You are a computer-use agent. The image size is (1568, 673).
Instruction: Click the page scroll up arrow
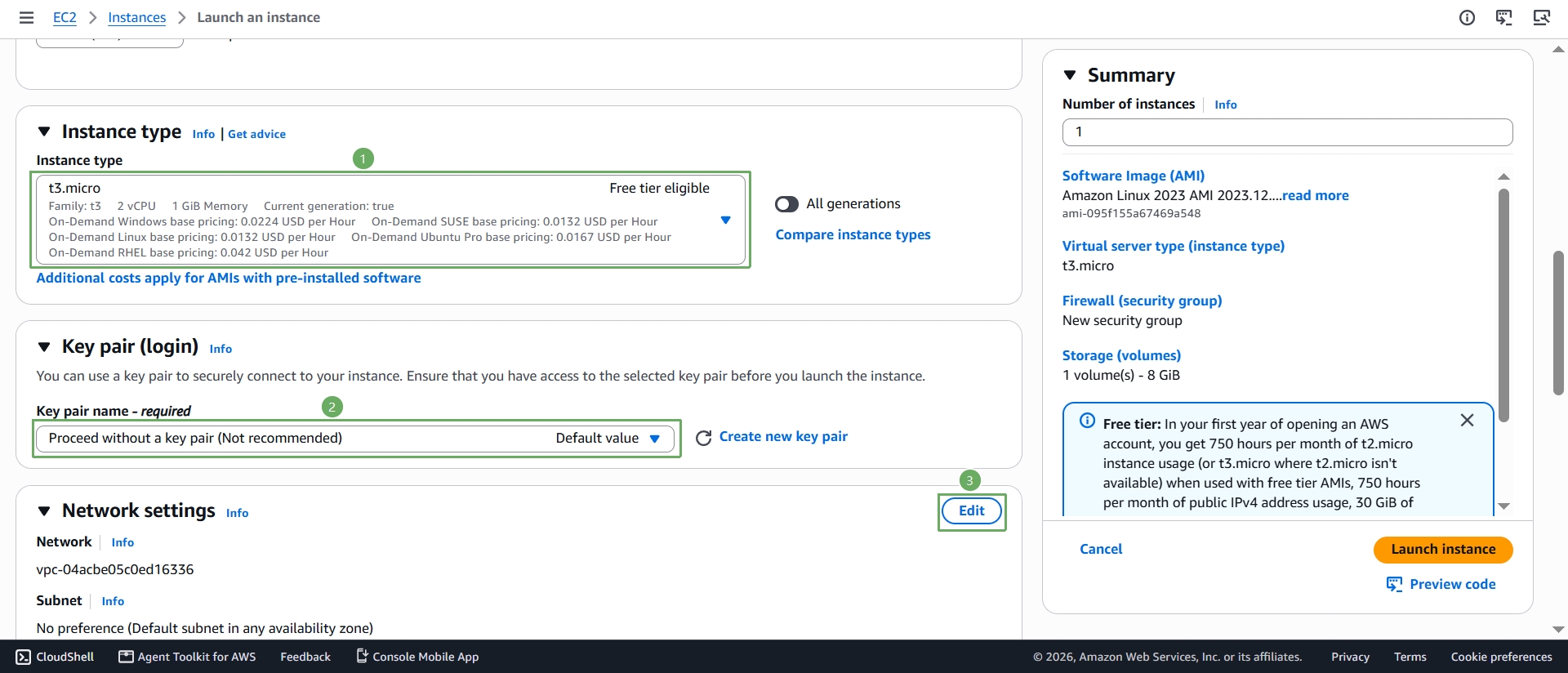click(x=1558, y=50)
